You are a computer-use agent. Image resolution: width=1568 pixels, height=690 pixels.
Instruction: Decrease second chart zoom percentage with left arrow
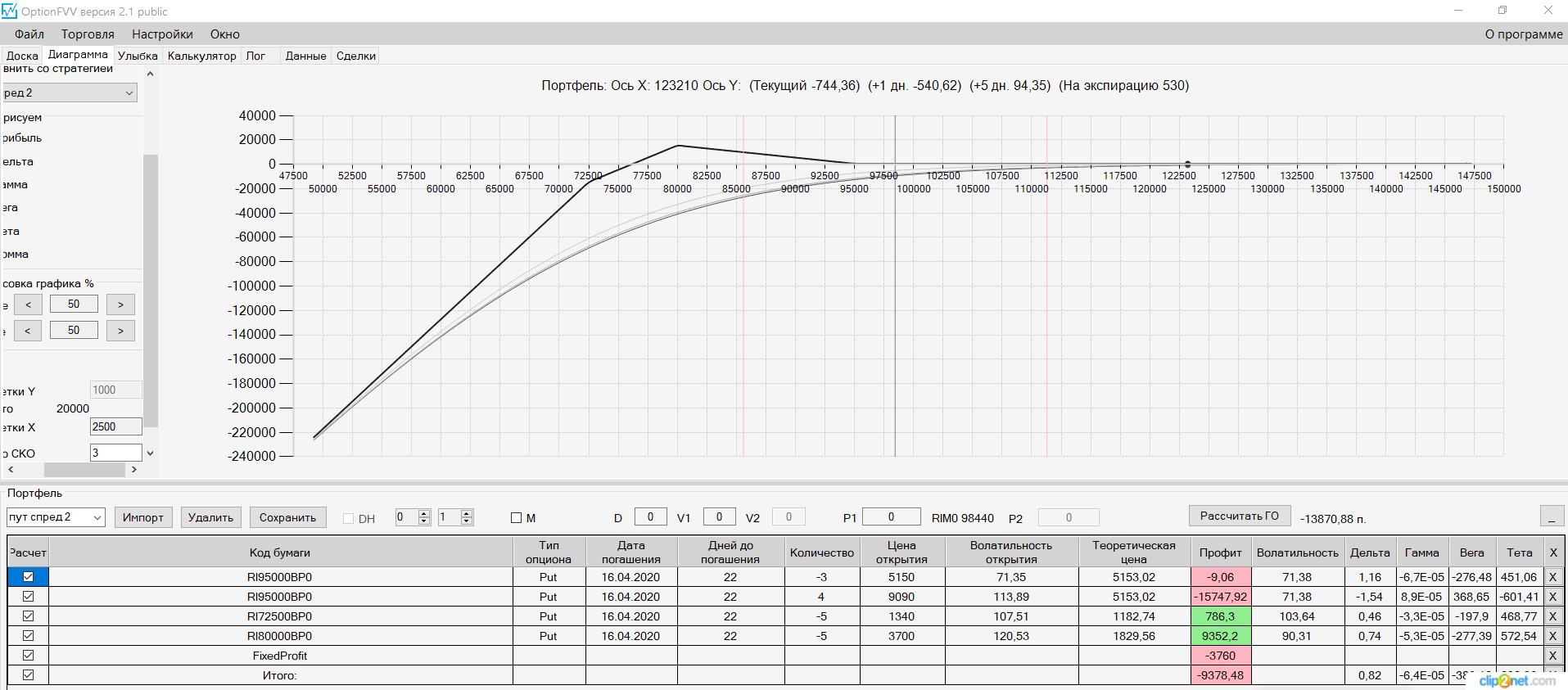click(28, 331)
